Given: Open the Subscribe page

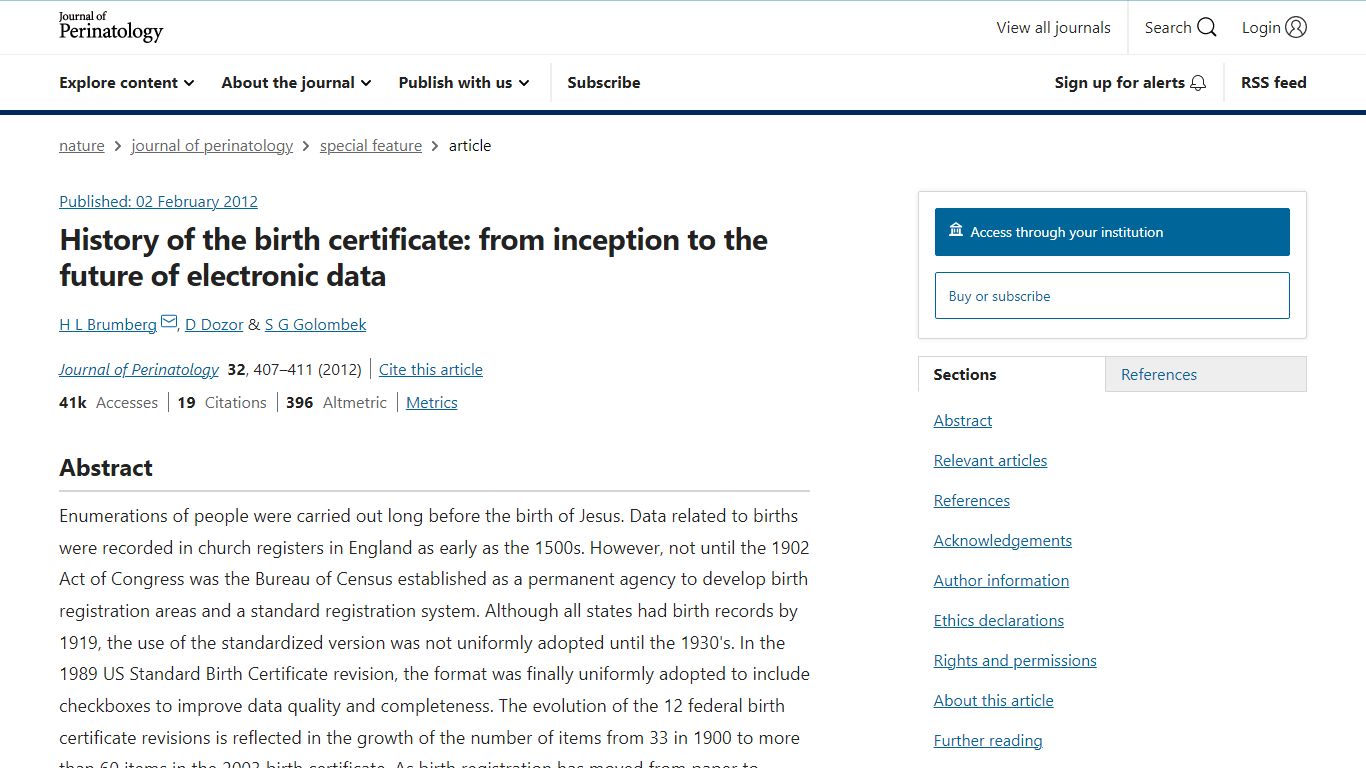Looking at the screenshot, I should pyautogui.click(x=604, y=83).
